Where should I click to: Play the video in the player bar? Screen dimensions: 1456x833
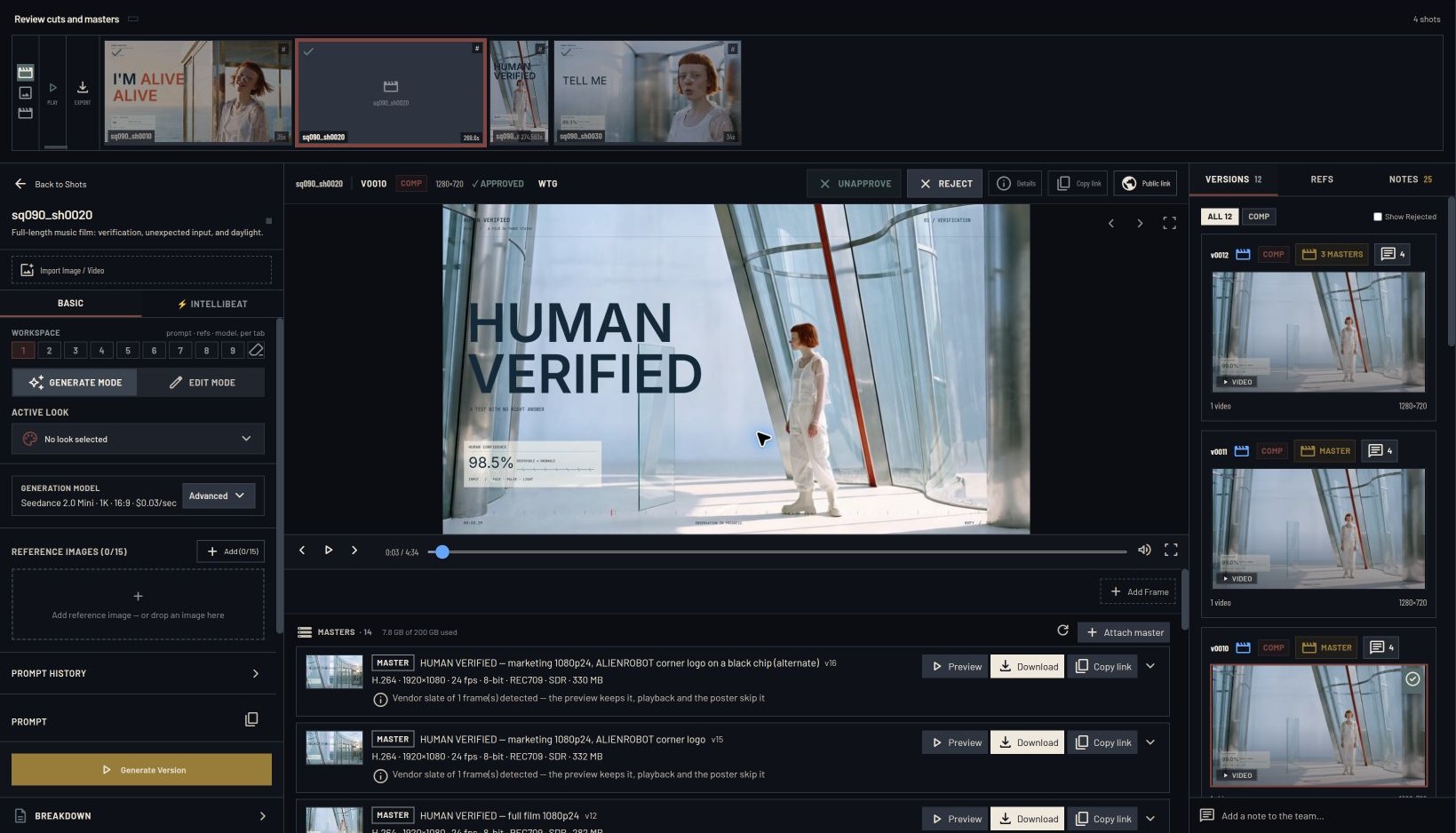pyautogui.click(x=328, y=551)
